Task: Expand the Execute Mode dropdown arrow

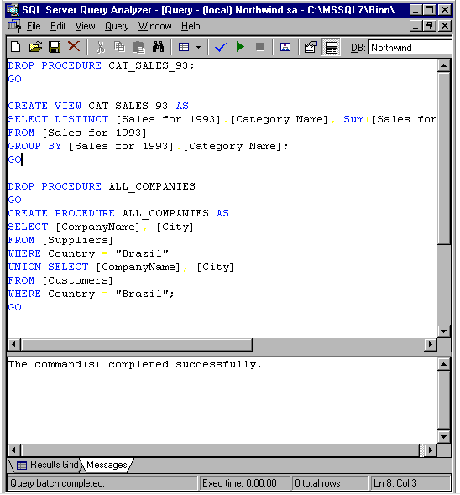Action: 198,47
